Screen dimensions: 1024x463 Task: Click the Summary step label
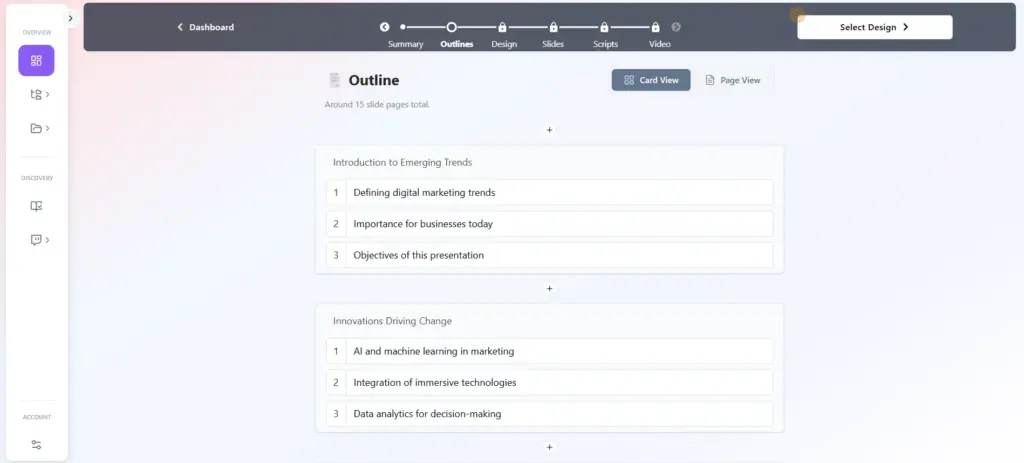405,44
